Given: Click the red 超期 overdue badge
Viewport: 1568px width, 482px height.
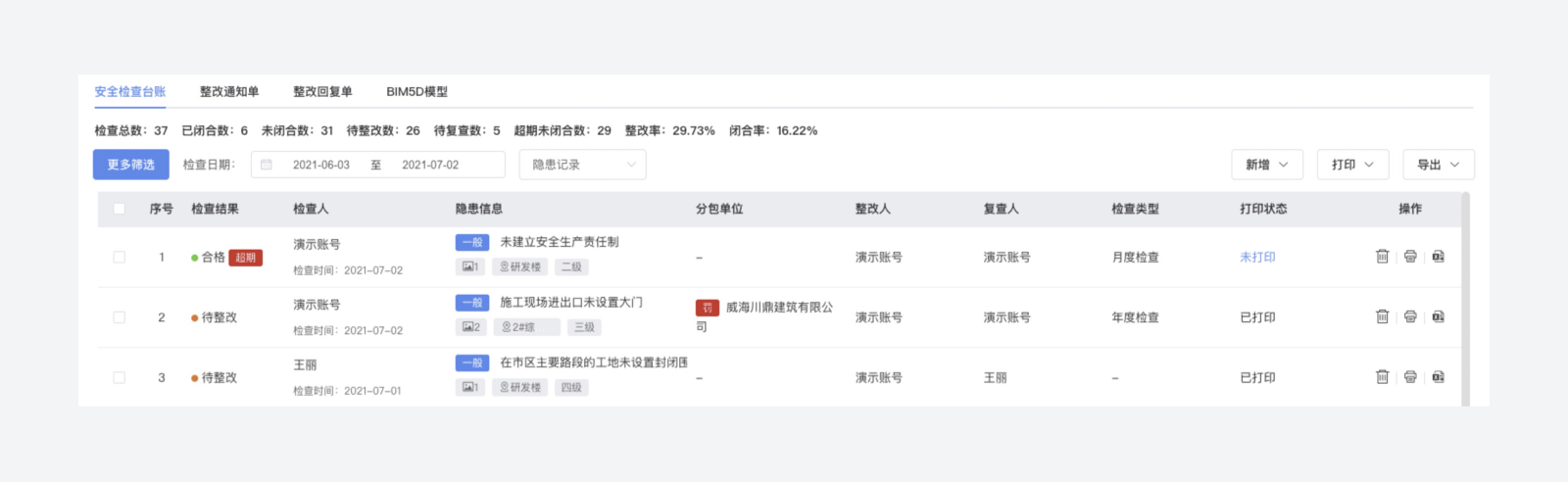Looking at the screenshot, I should tap(246, 258).
